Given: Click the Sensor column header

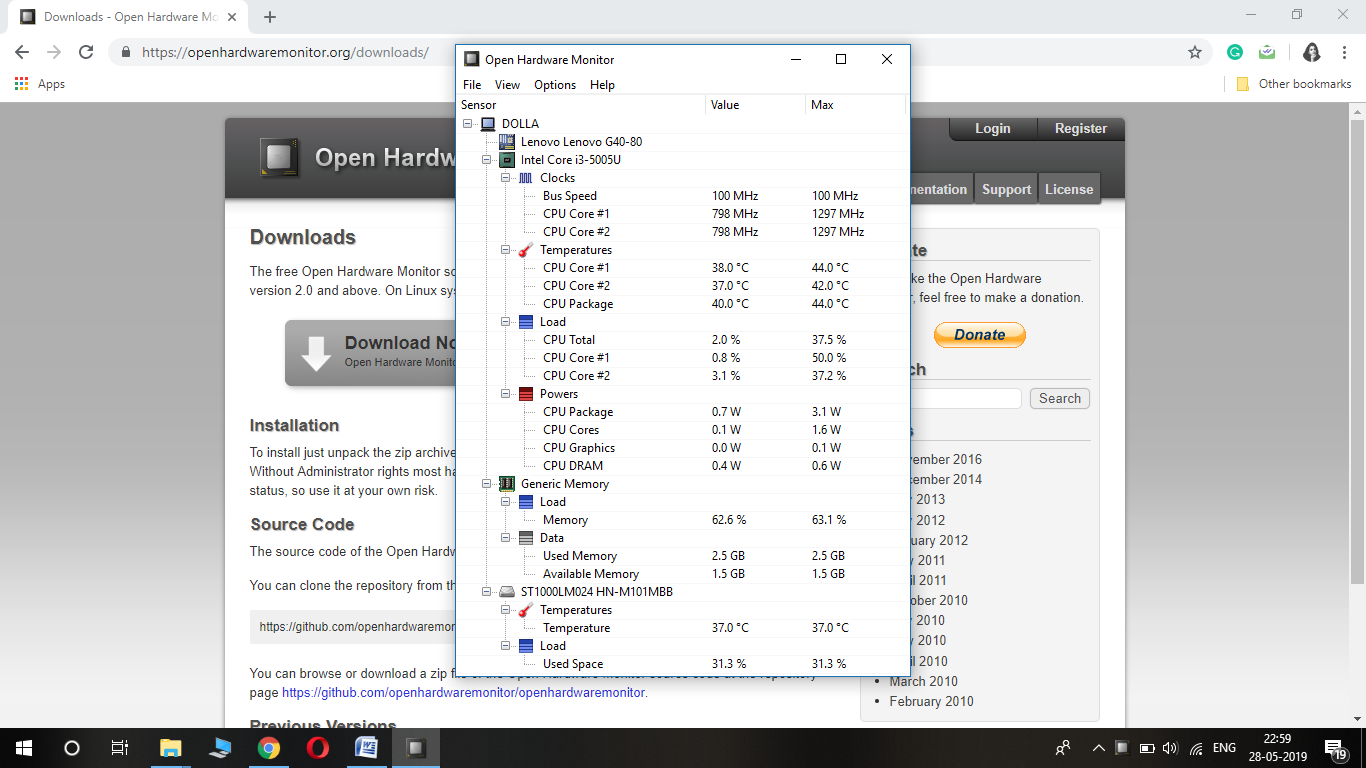Looking at the screenshot, I should (x=581, y=105).
